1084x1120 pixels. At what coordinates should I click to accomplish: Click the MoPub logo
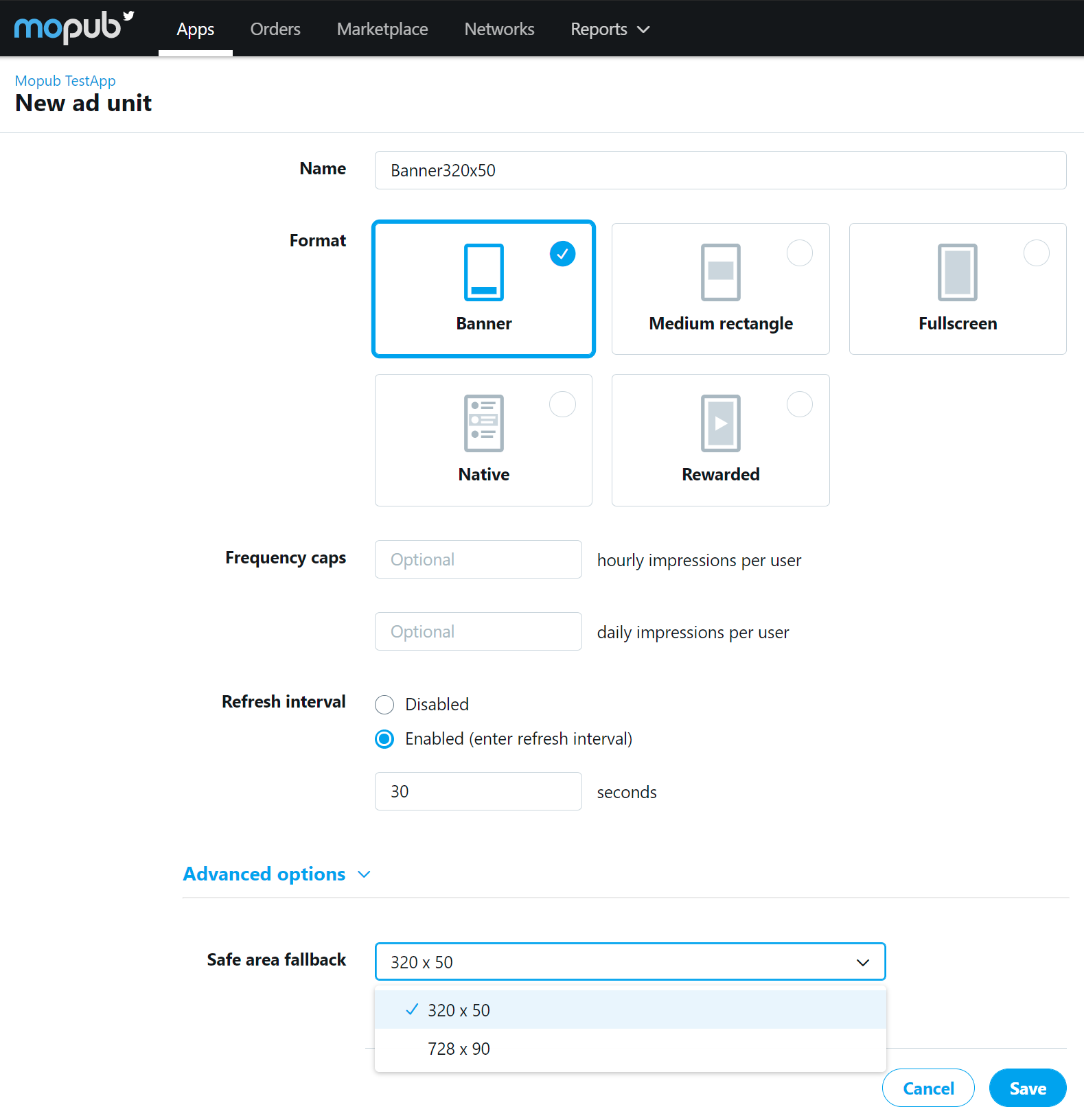[74, 27]
